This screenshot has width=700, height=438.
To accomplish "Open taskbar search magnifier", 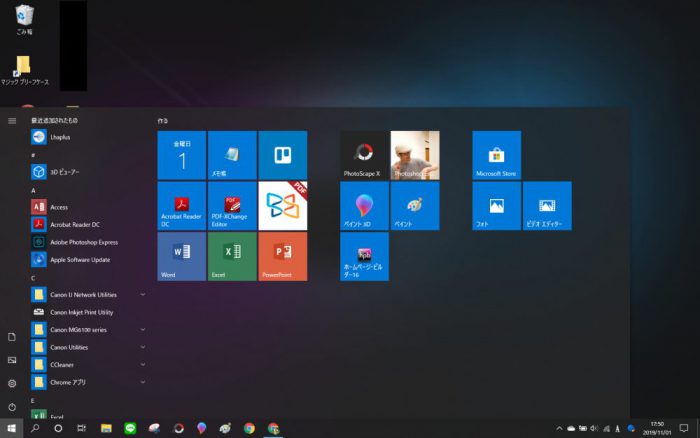I will pos(35,429).
